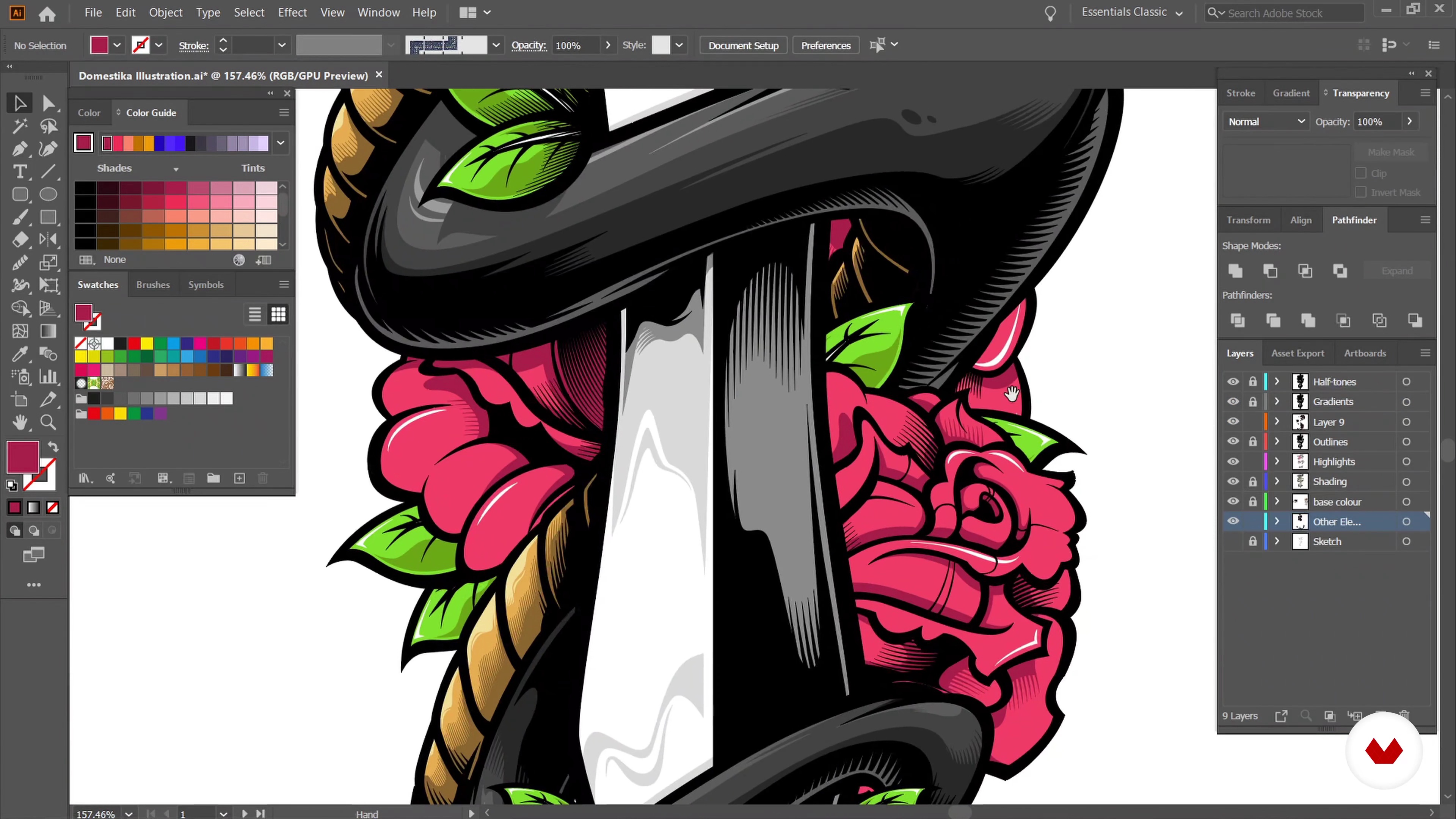The width and height of the screenshot is (1456, 819).
Task: Open the Object menu
Action: click(165, 13)
